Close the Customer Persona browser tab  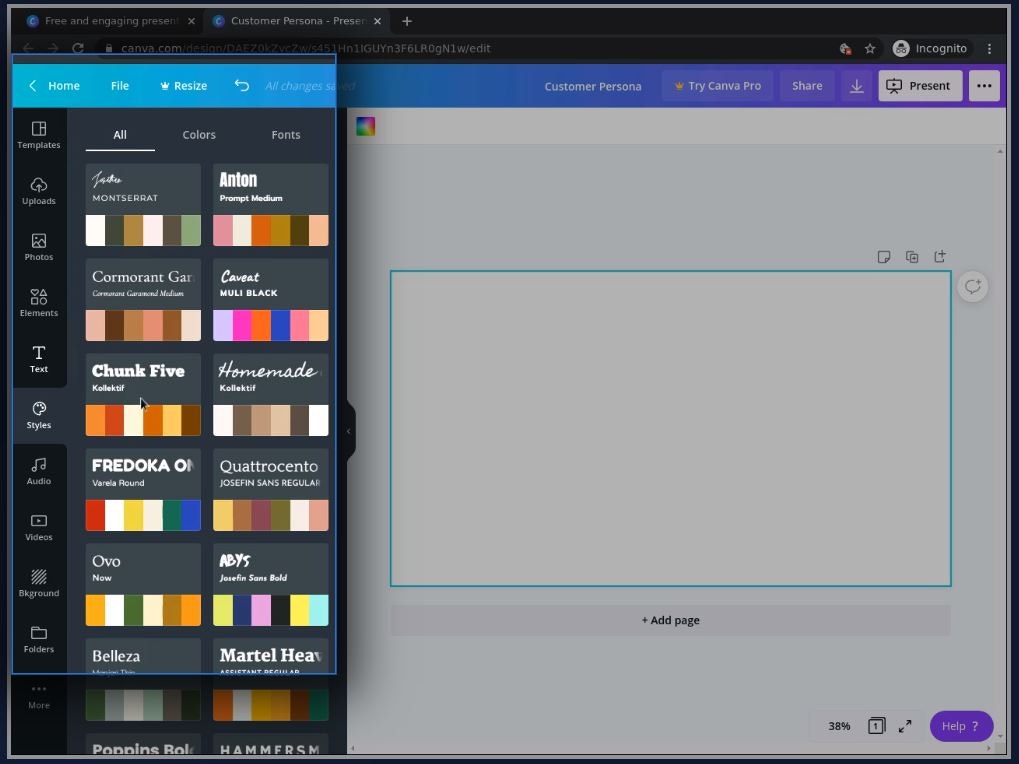tap(378, 21)
